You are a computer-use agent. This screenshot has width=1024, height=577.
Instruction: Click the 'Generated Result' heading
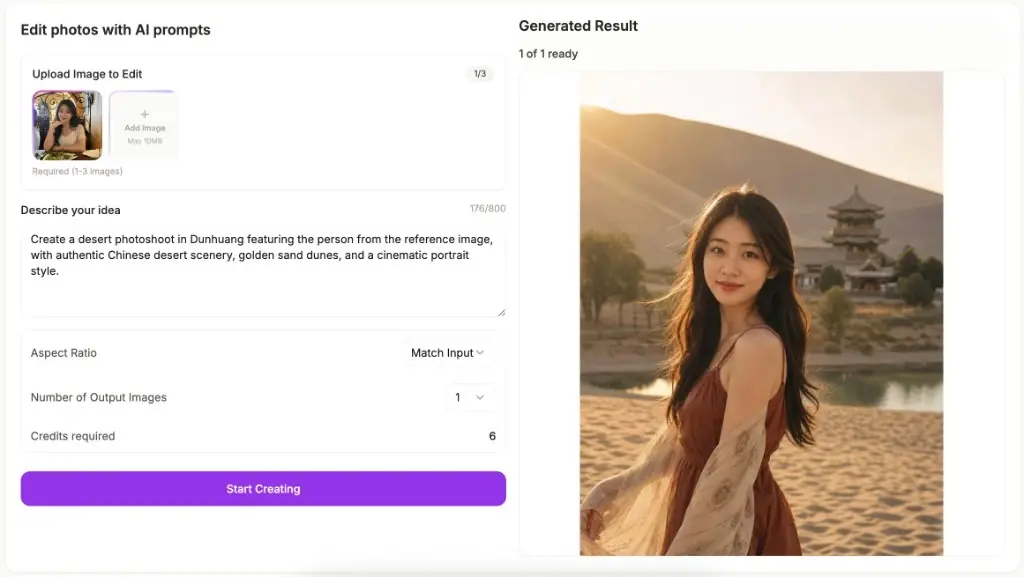[578, 26]
